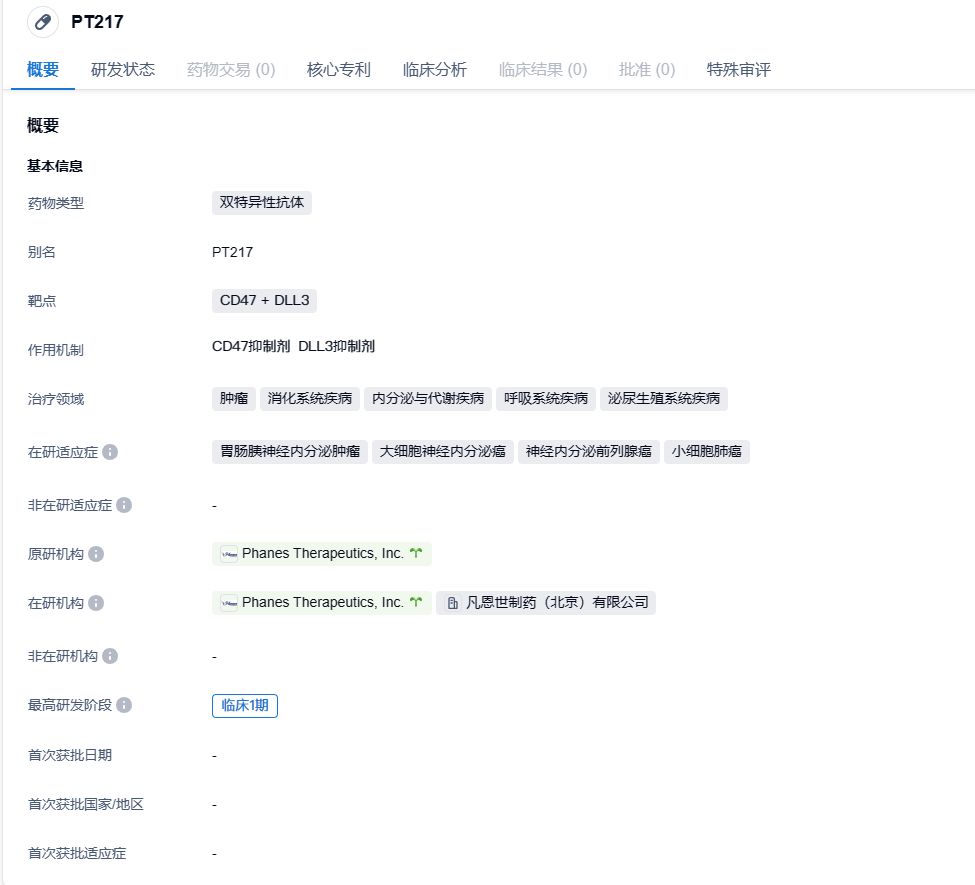
Task: Click the 胃肠胰神经内分泌肿瘤 indication tag
Action: [290, 452]
